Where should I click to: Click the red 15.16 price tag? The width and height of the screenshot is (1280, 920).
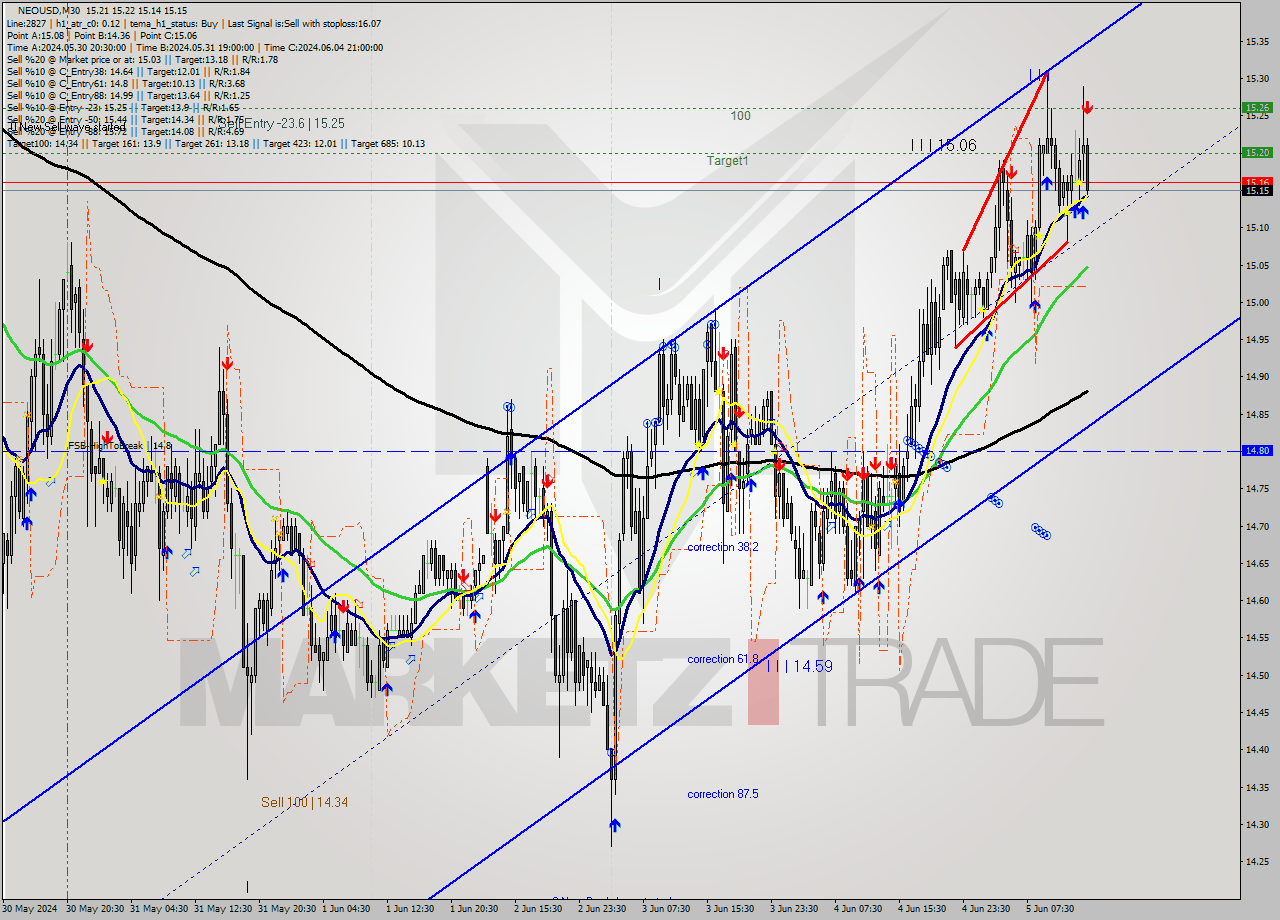[1256, 182]
